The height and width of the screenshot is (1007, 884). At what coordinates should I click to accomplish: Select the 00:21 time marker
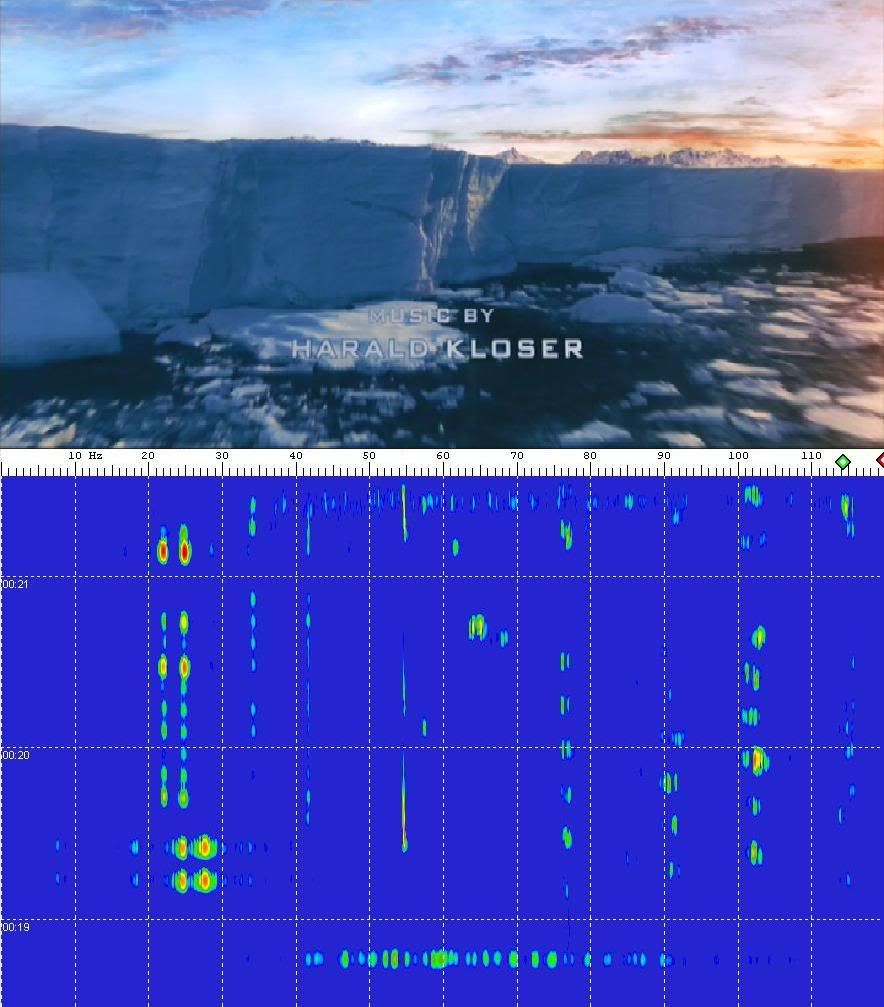(x=15, y=583)
